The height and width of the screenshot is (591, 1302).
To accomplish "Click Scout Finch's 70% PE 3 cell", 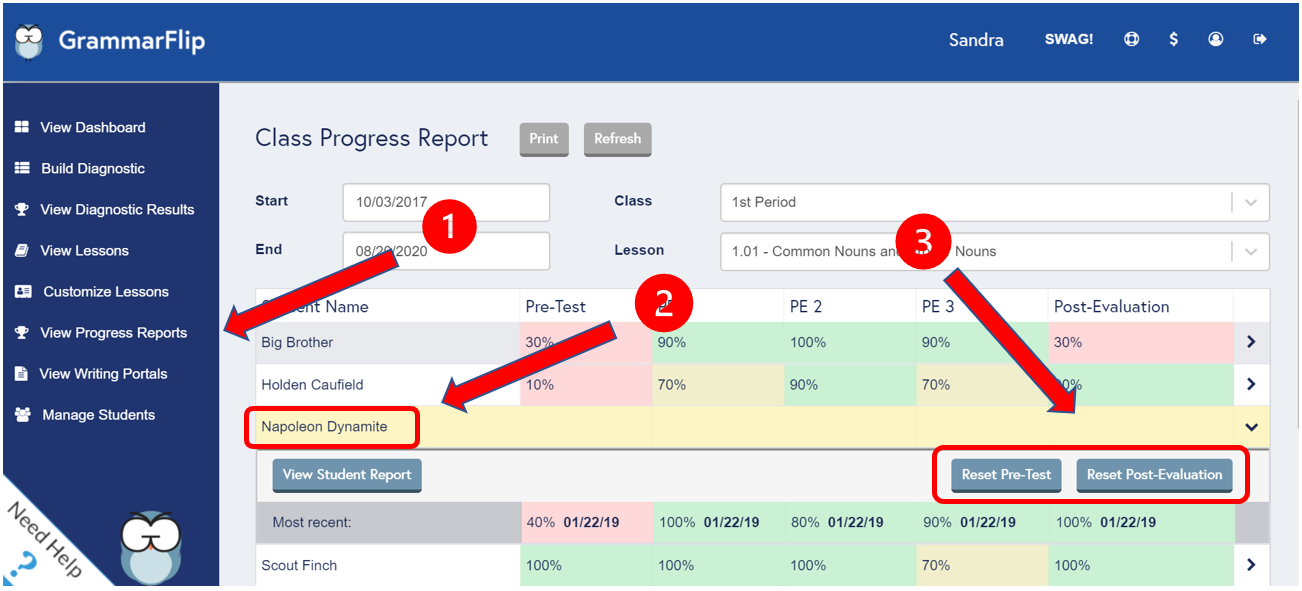I will coord(982,565).
